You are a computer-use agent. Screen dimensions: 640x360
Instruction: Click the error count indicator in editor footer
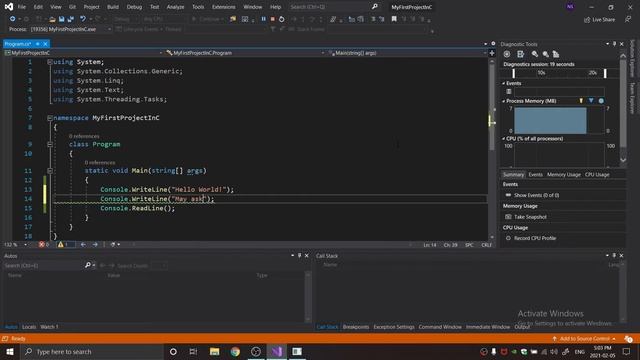(44, 245)
